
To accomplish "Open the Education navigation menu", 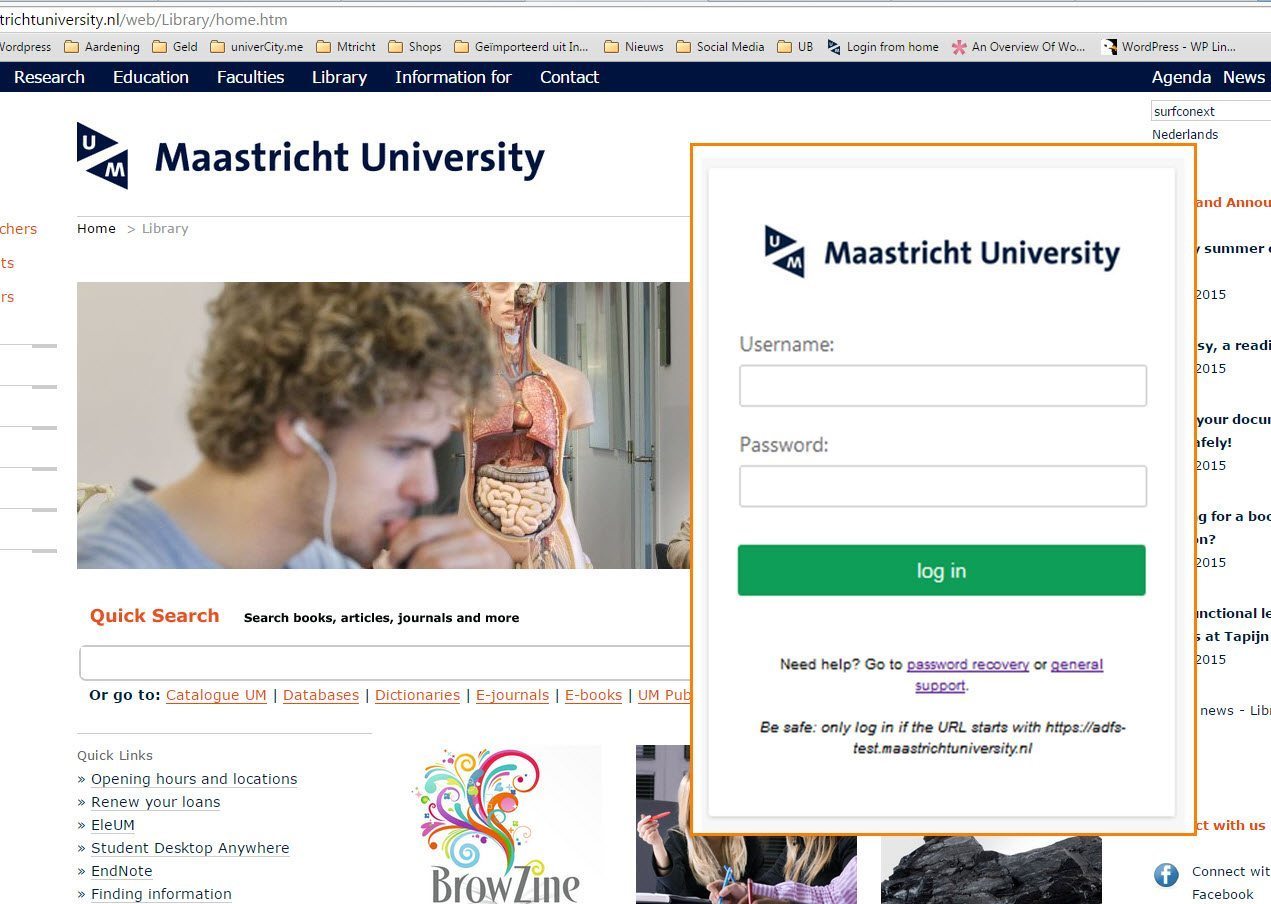I will pos(151,77).
